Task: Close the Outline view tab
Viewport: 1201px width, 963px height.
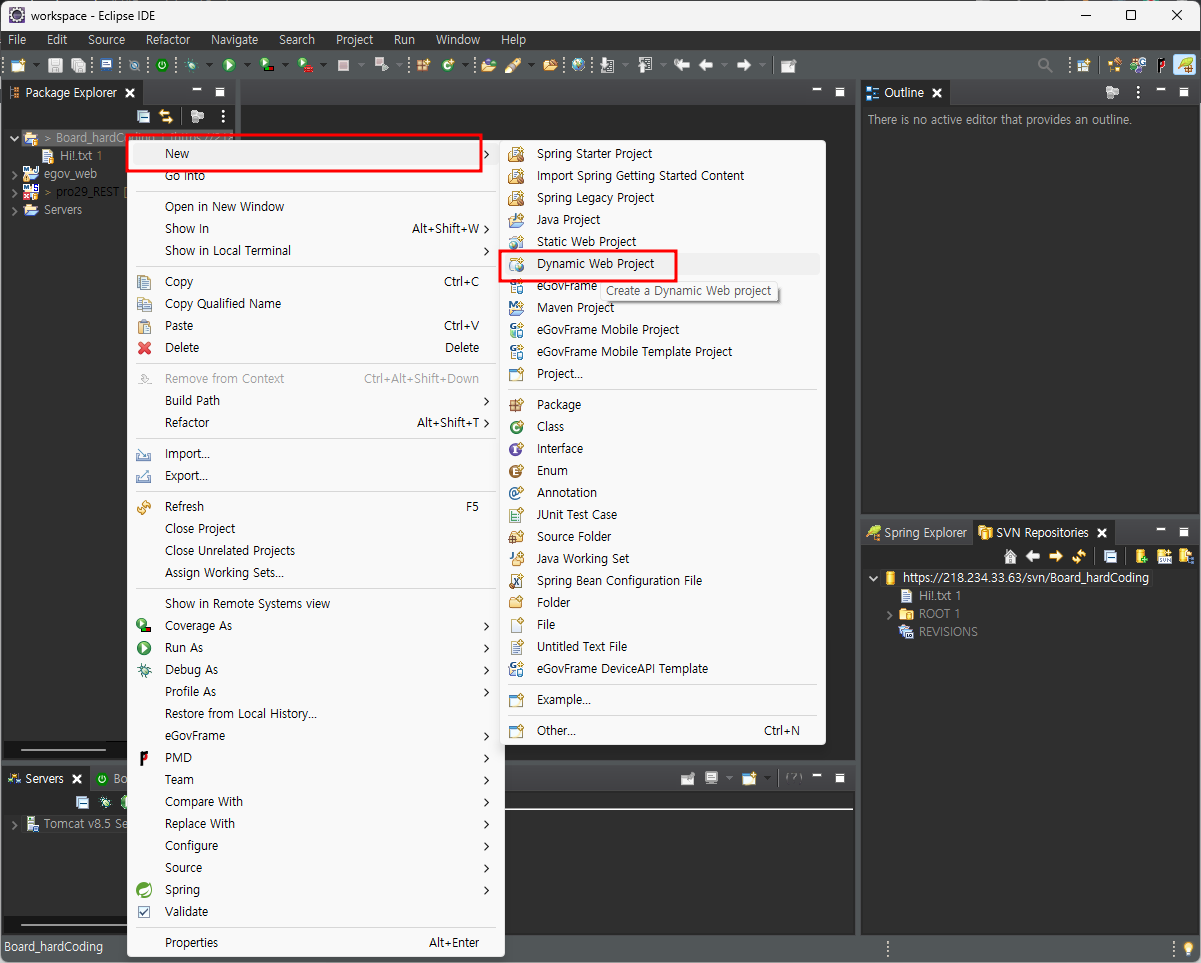Action: [937, 93]
